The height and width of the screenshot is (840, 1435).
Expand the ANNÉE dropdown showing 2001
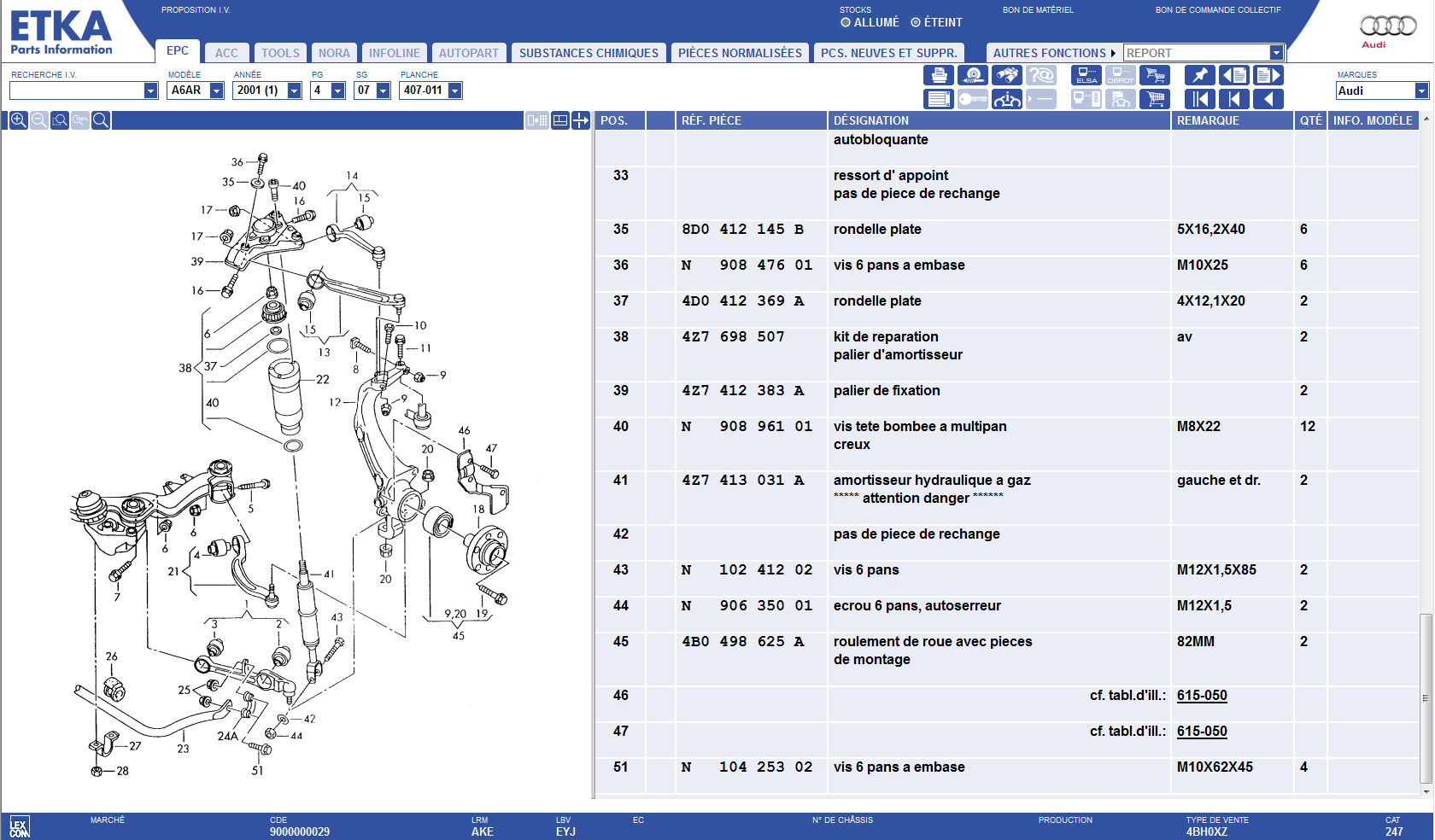(x=295, y=90)
